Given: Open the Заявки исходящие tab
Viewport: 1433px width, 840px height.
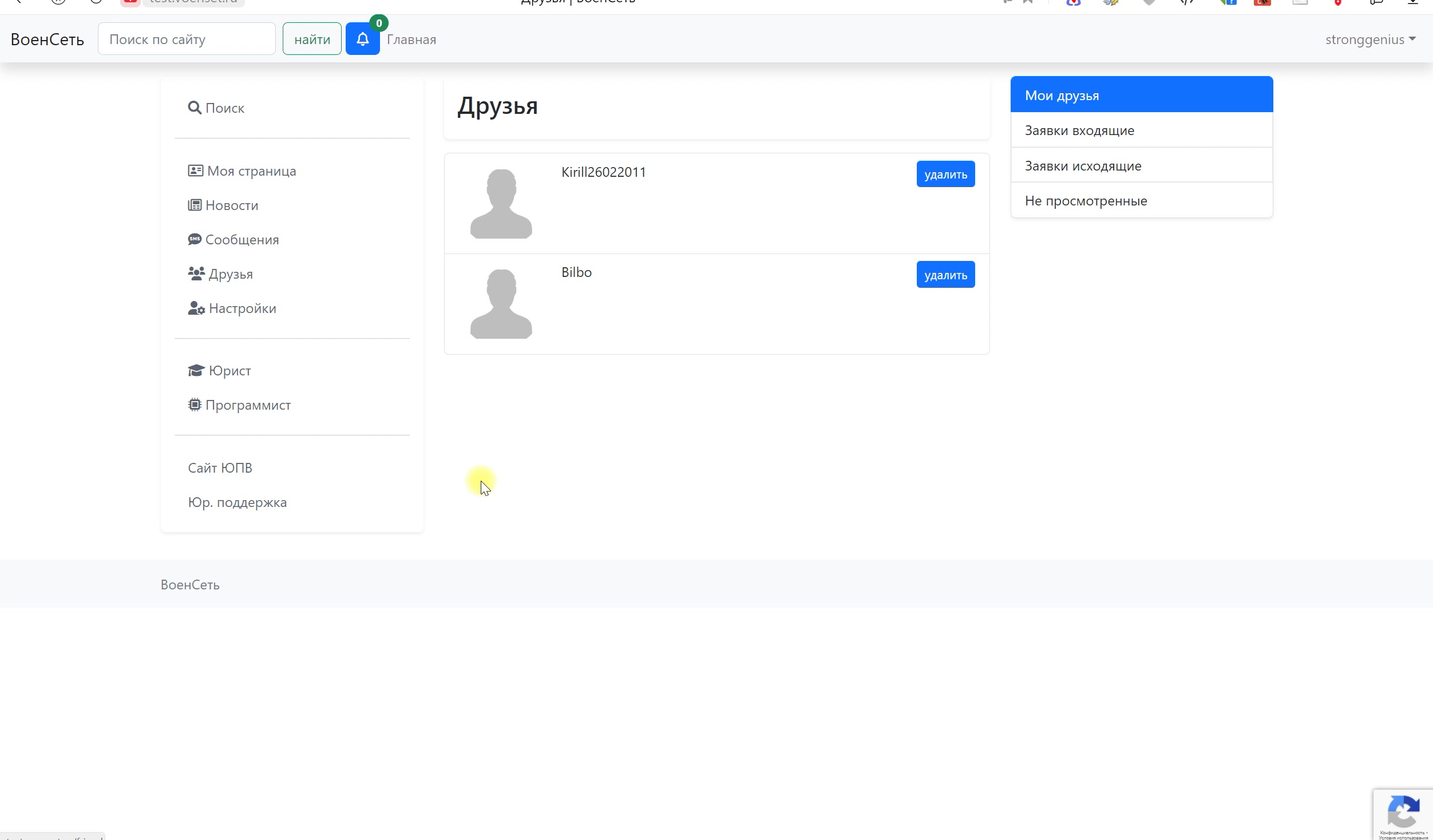Looking at the screenshot, I should coord(1142,165).
